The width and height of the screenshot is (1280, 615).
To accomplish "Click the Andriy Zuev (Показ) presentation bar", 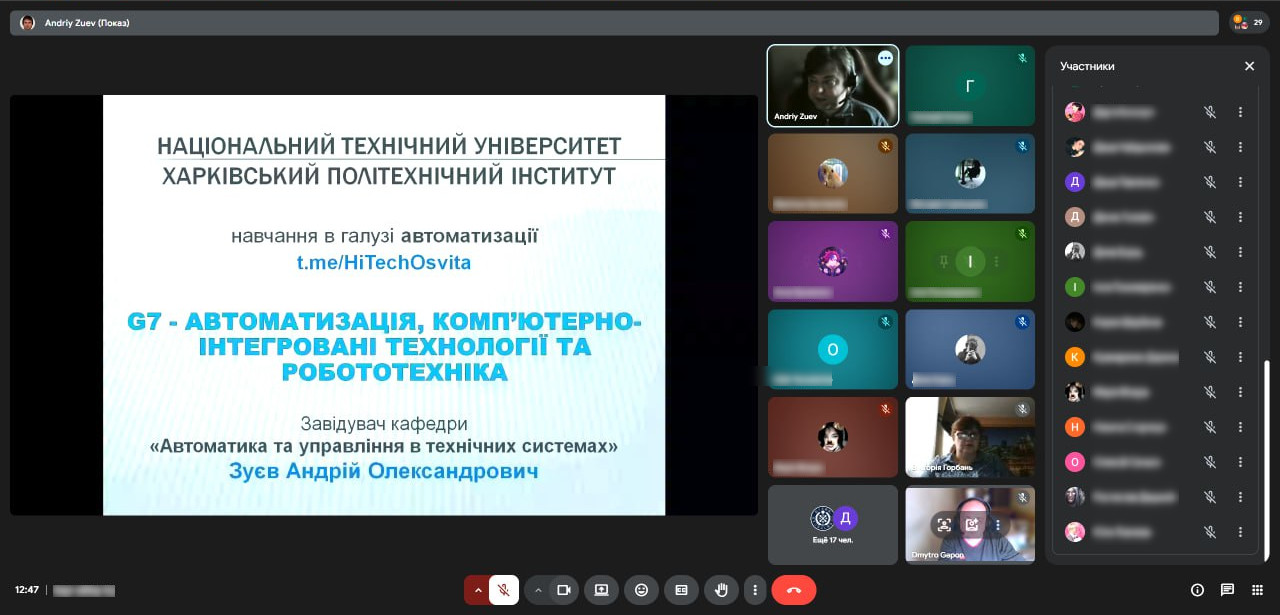I will [x=614, y=22].
